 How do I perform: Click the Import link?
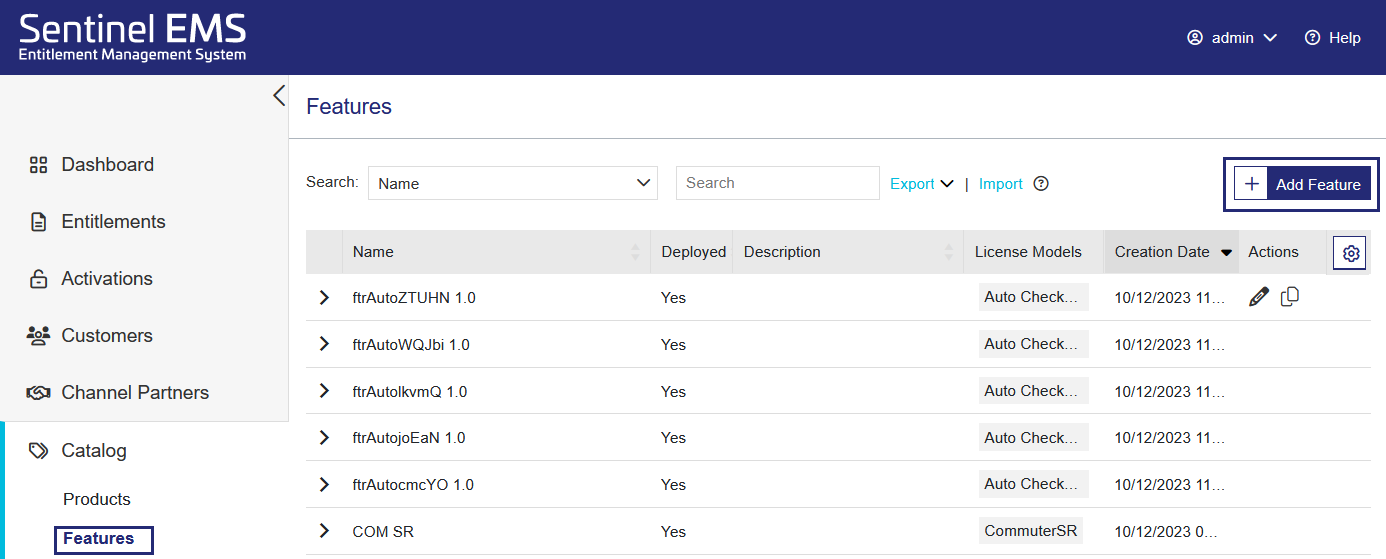[x=1000, y=184]
